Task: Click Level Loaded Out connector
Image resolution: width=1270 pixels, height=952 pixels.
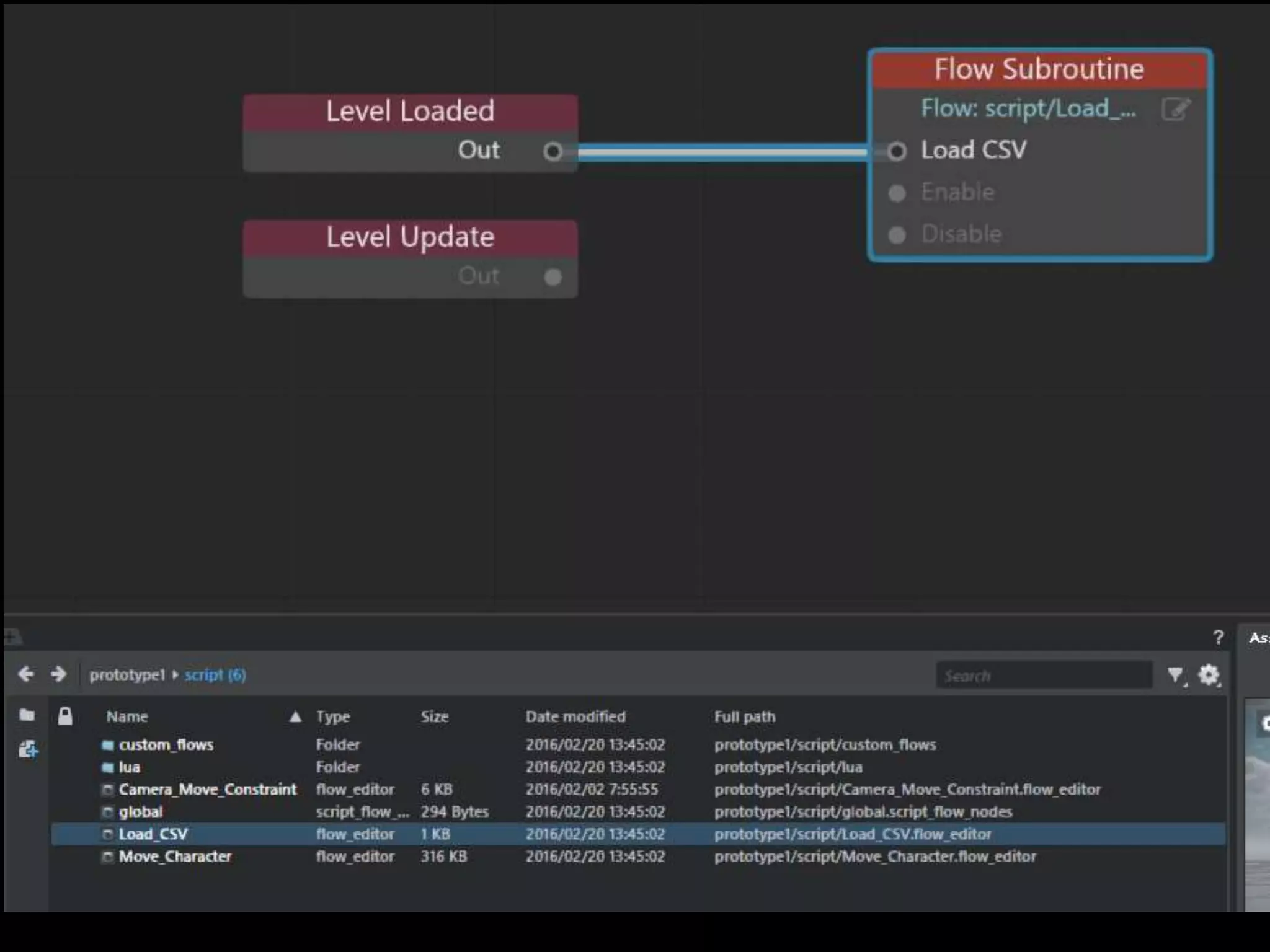Action: [x=553, y=151]
